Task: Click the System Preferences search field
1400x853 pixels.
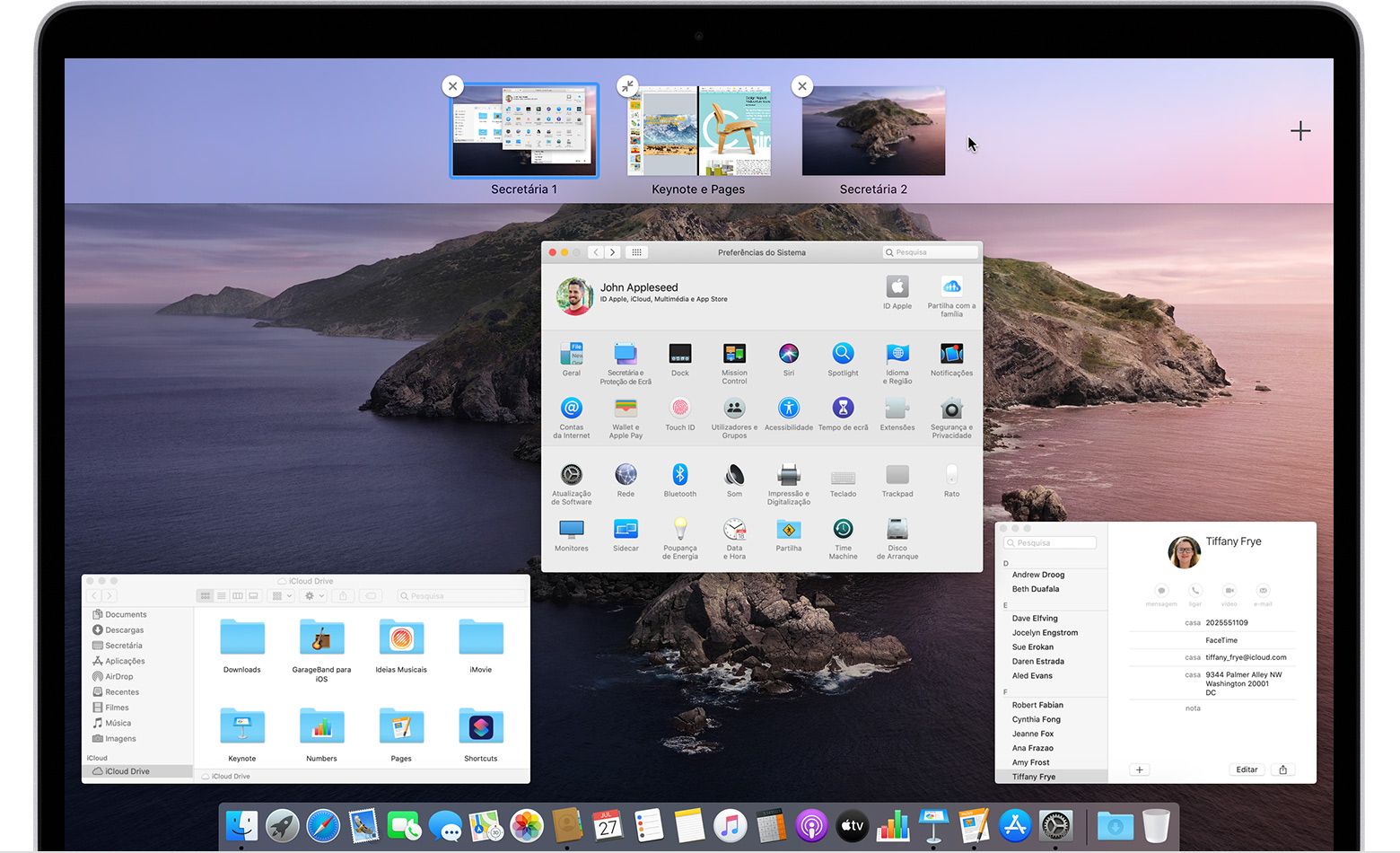Action: (930, 252)
